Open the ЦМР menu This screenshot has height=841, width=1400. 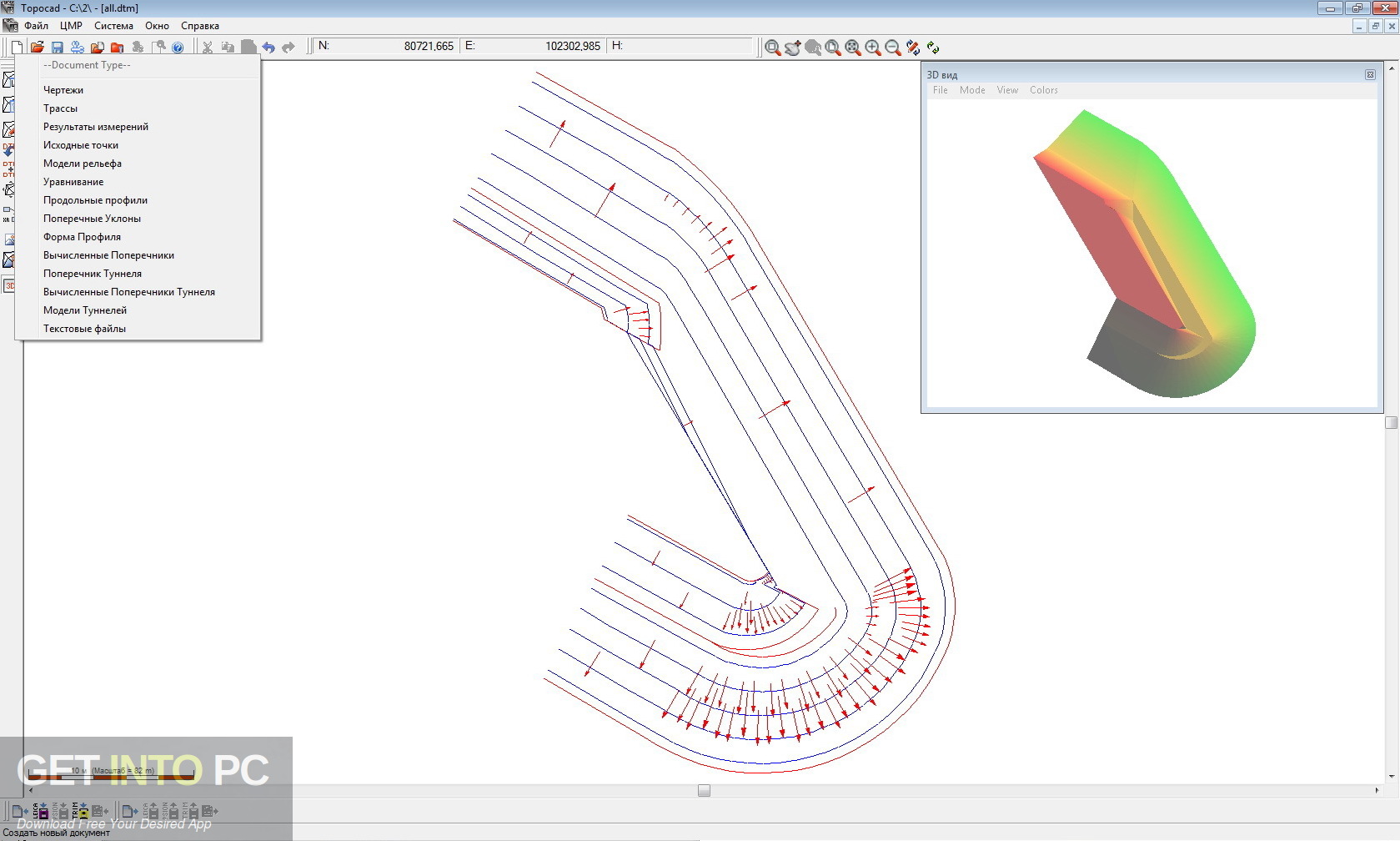click(x=71, y=26)
